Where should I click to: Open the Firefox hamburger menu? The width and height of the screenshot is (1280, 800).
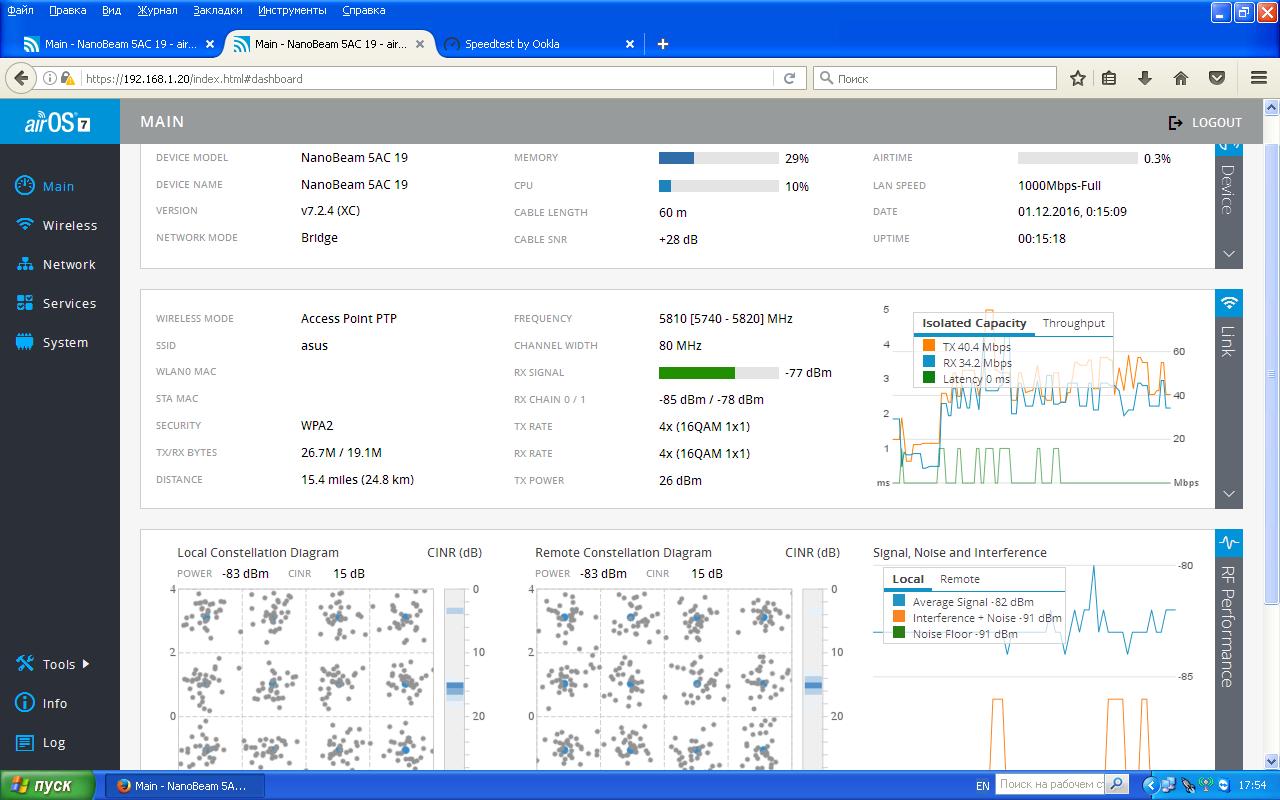[x=1259, y=78]
